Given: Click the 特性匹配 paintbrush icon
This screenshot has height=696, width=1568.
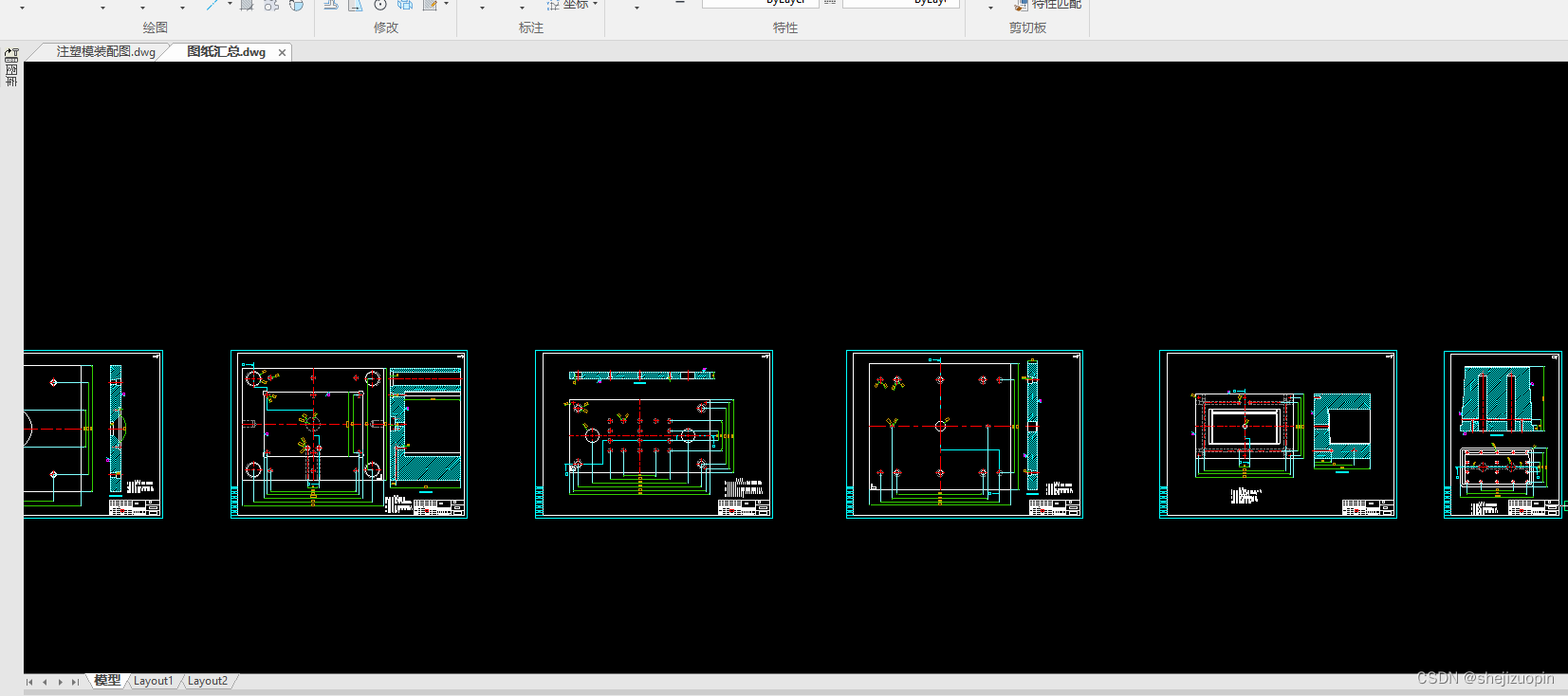Looking at the screenshot, I should [1021, 5].
